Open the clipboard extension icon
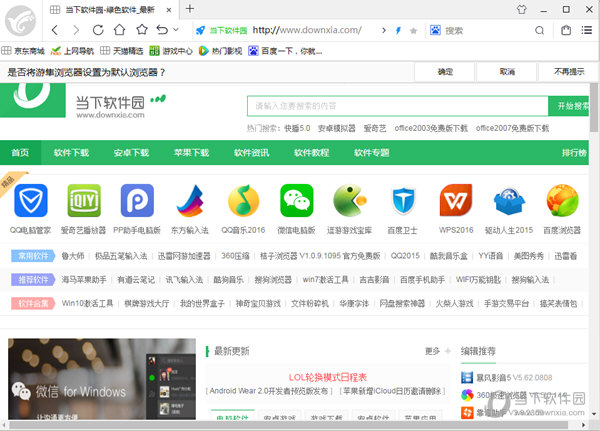600x431 pixels. click(x=566, y=30)
